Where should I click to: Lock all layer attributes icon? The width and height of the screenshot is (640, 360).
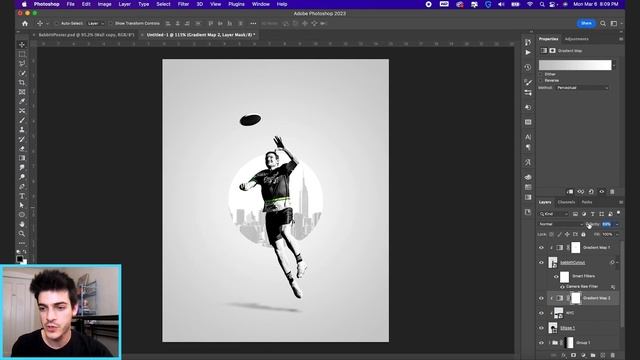tap(583, 234)
